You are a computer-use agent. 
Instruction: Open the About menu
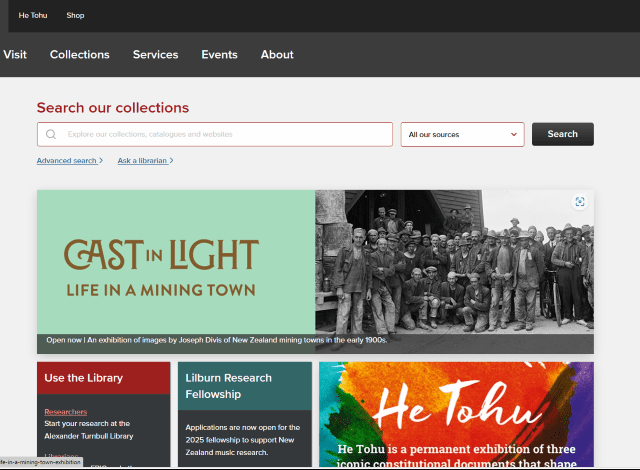pyautogui.click(x=277, y=54)
